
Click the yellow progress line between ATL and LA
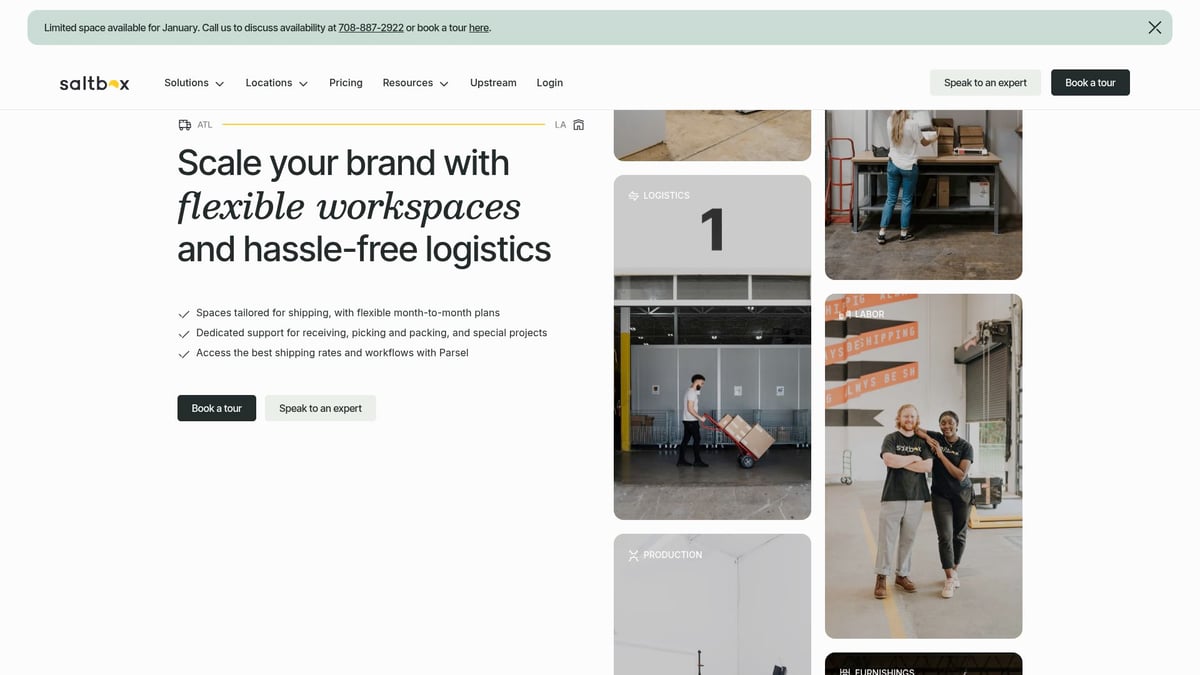385,124
